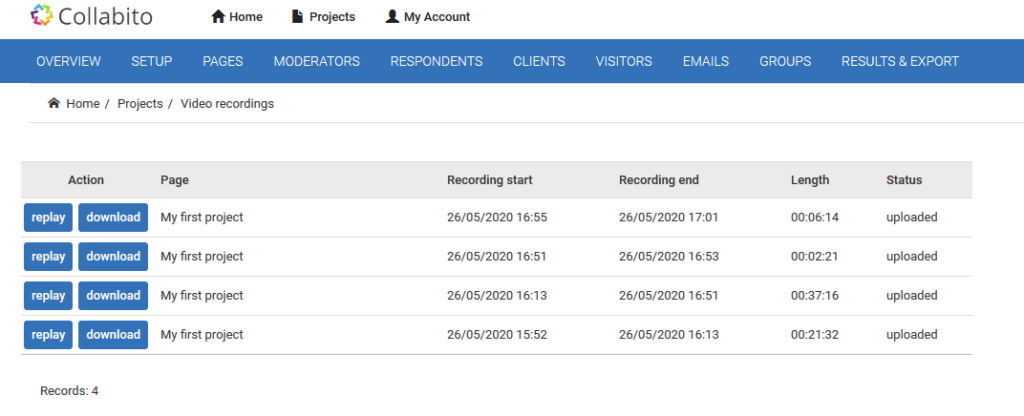
Task: Click the Home house icon in top navigation
Action: (218, 17)
